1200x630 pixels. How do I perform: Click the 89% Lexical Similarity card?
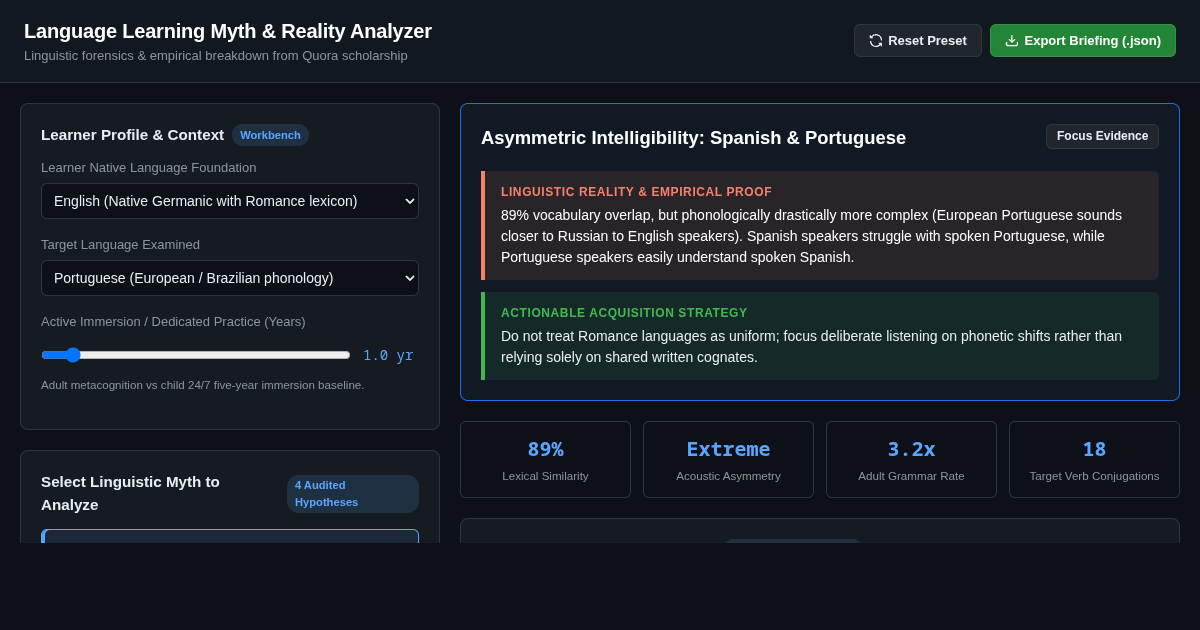[x=545, y=459]
